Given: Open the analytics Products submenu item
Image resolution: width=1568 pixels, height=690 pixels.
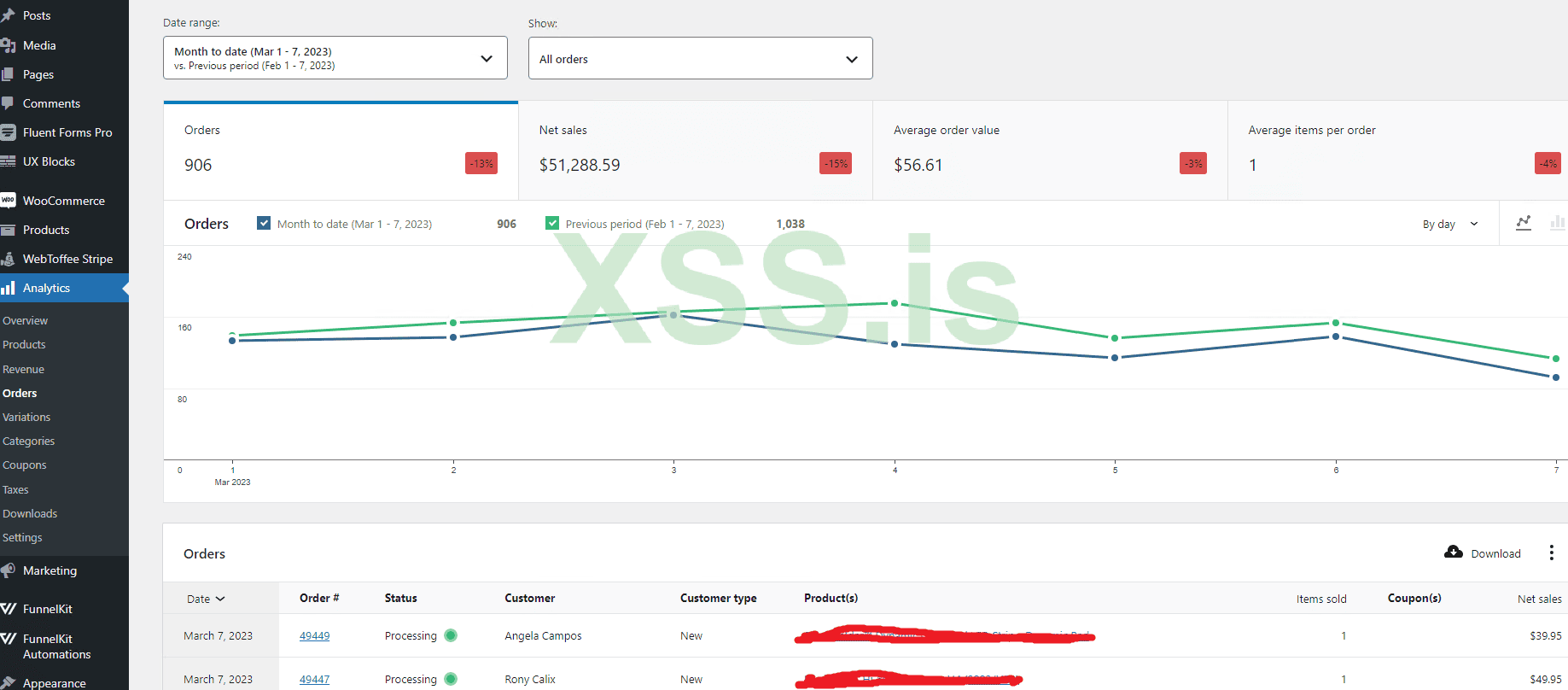Looking at the screenshot, I should [x=24, y=344].
